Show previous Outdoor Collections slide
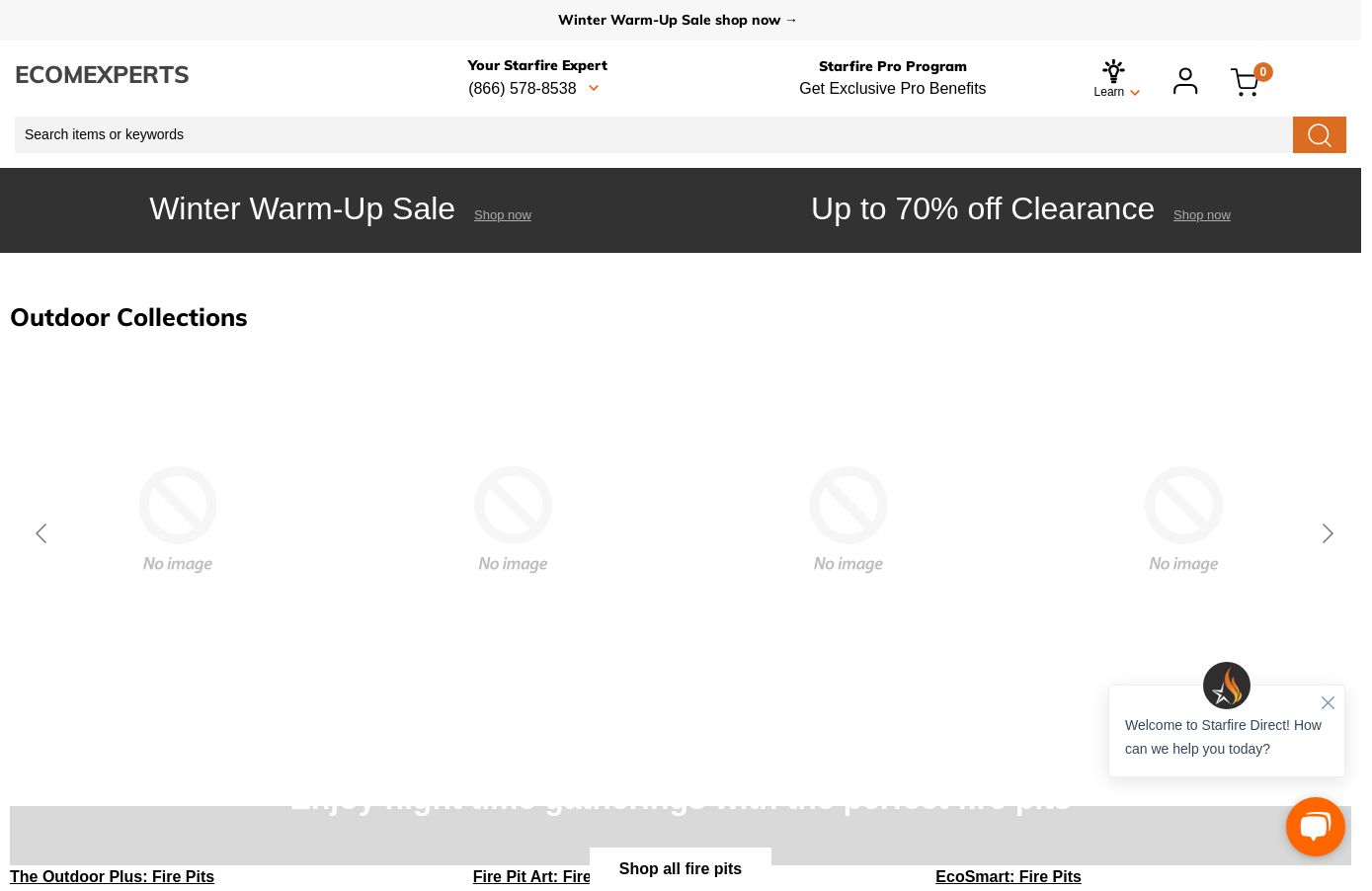Viewport: 1372px width, 891px height. tap(41, 533)
